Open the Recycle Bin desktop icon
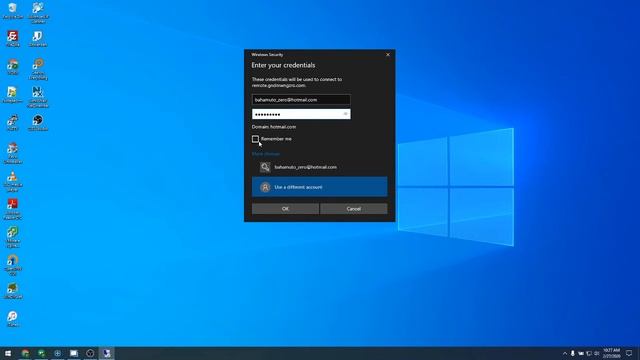This screenshot has width=640, height=360. (13, 11)
